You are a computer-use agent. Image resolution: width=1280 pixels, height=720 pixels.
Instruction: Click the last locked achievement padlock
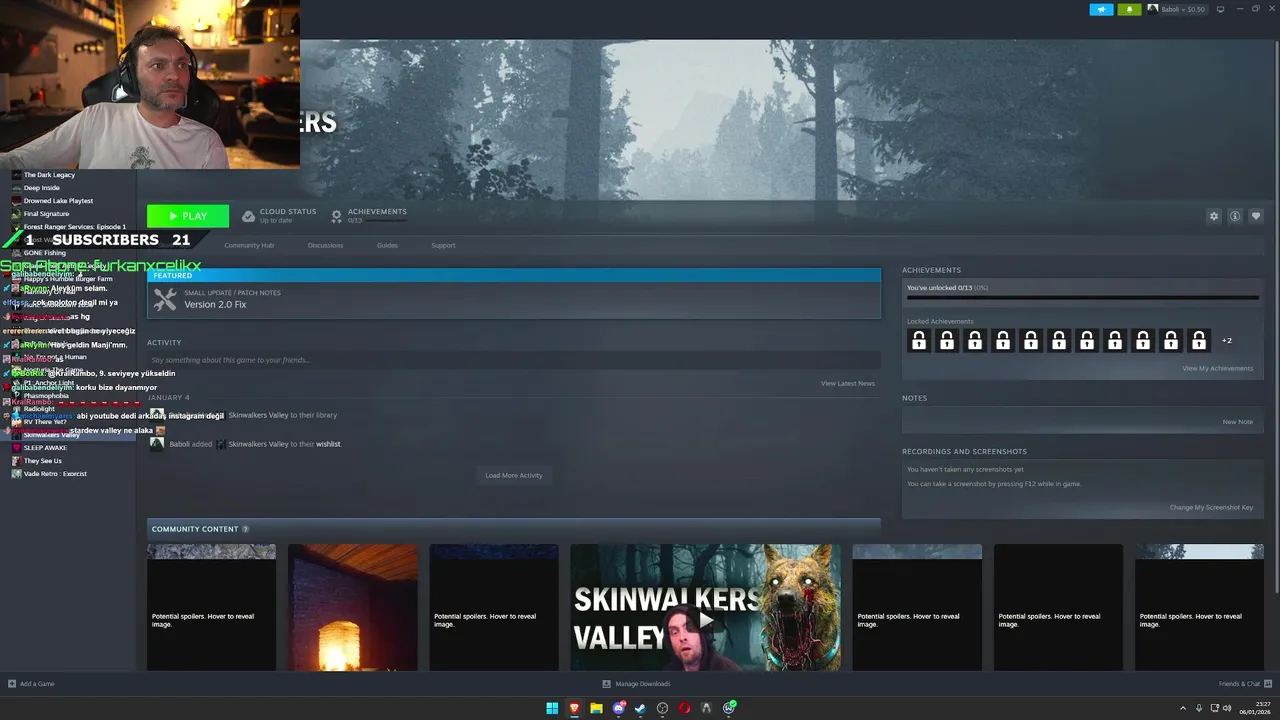(1199, 341)
